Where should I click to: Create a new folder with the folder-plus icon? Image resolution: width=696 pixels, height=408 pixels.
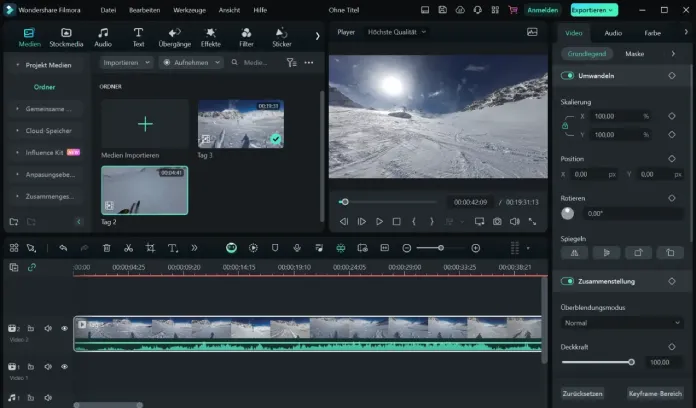click(14, 222)
